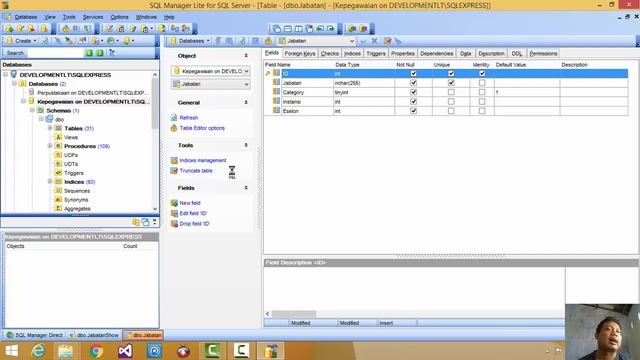The image size is (640, 360).
Task: Open Internet Explorer from taskbar
Action: click(38, 351)
